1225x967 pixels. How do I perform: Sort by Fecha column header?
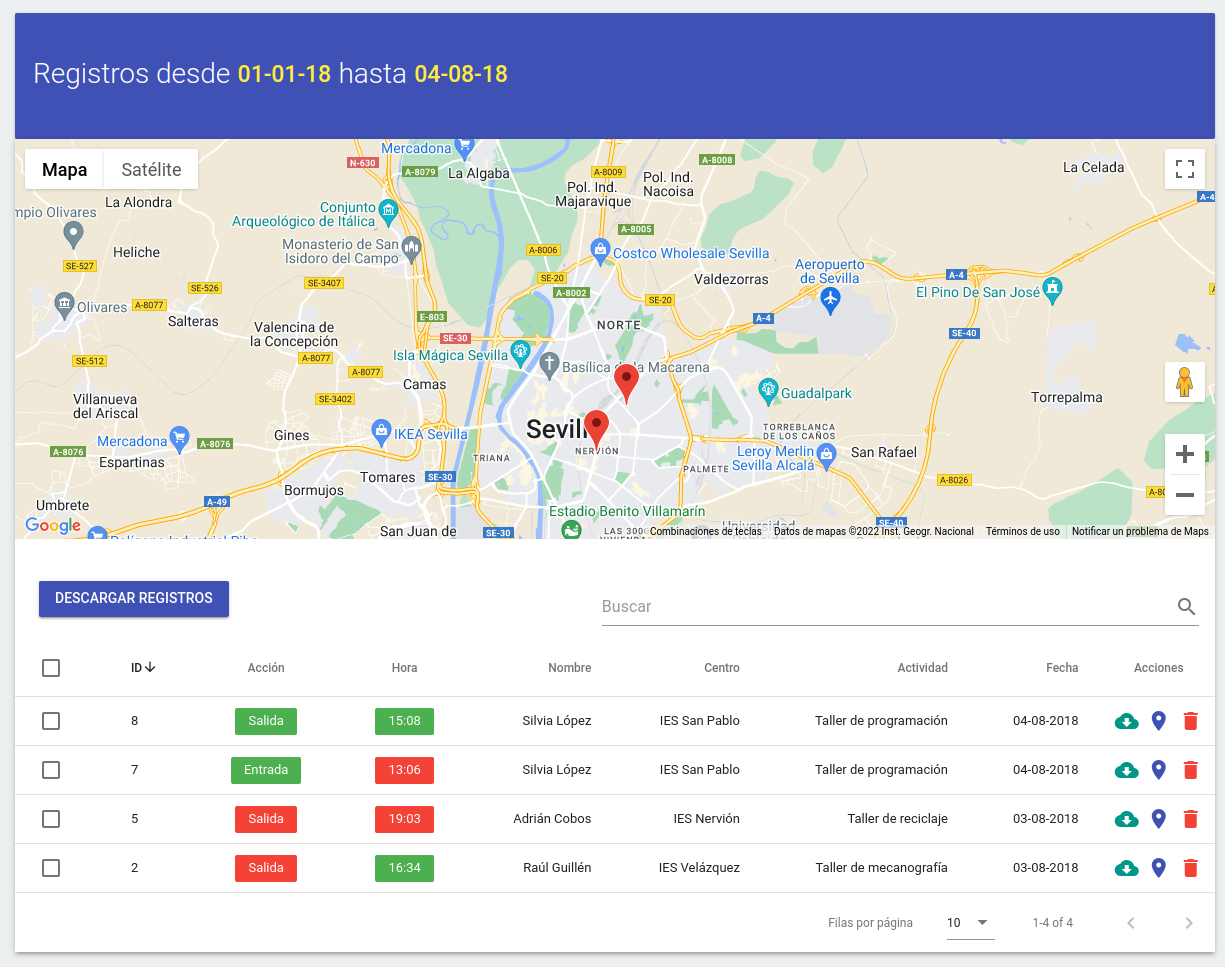click(x=1062, y=668)
